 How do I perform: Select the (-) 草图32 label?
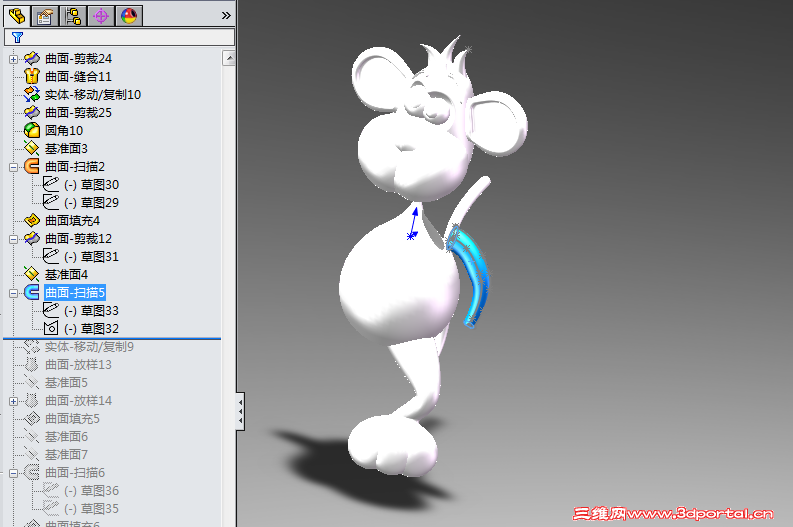92,328
